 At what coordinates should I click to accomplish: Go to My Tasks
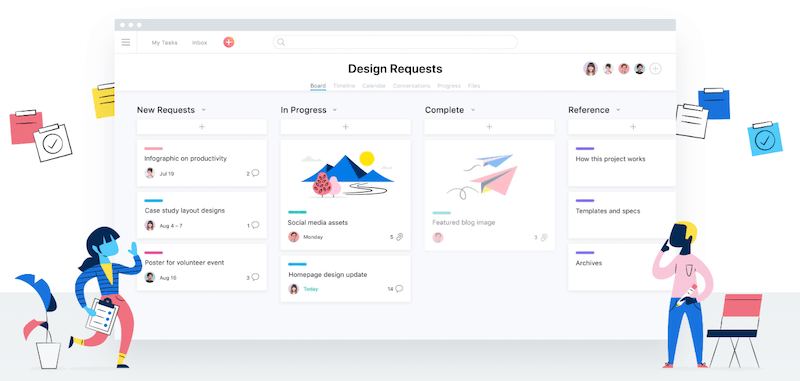164,42
